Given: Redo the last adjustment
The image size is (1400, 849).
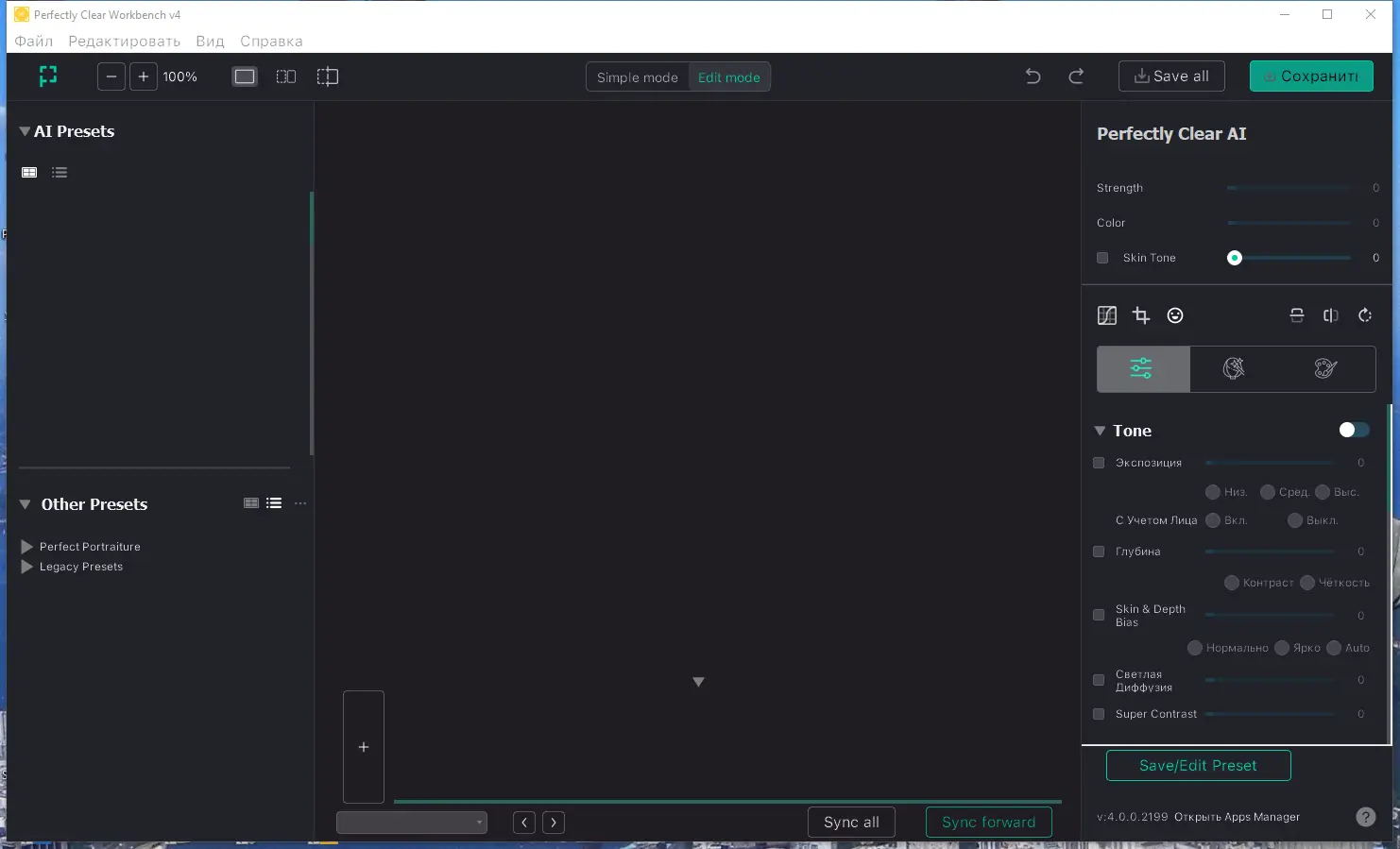Looking at the screenshot, I should click(1076, 76).
